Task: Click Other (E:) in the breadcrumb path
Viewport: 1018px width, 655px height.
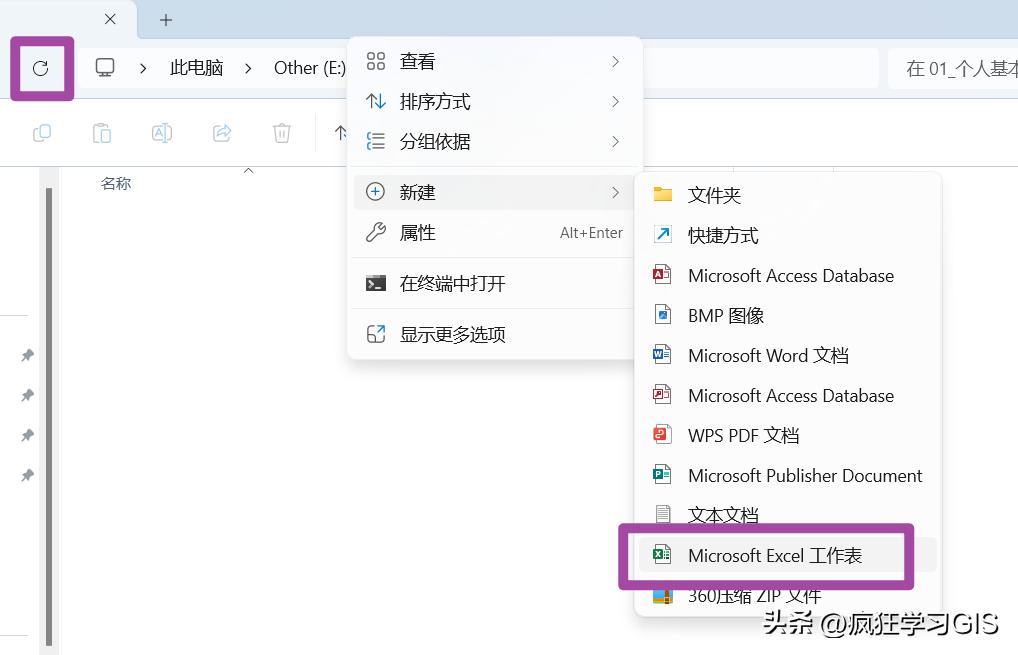Action: [x=310, y=68]
